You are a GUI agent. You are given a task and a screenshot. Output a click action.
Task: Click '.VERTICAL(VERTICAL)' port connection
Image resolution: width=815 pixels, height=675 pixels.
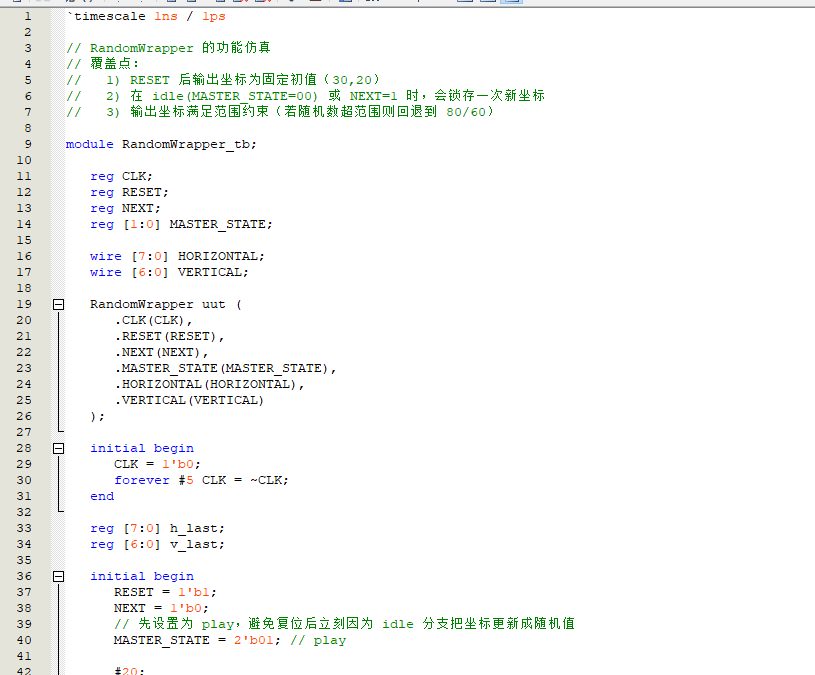tap(189, 401)
